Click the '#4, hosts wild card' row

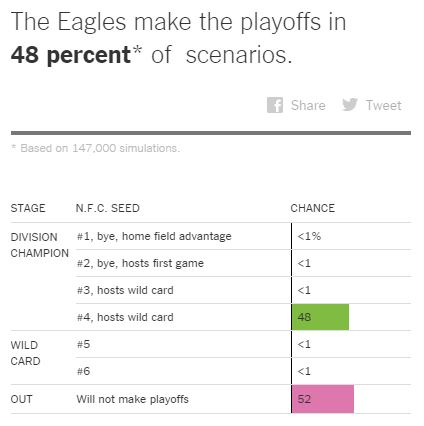[243, 317]
